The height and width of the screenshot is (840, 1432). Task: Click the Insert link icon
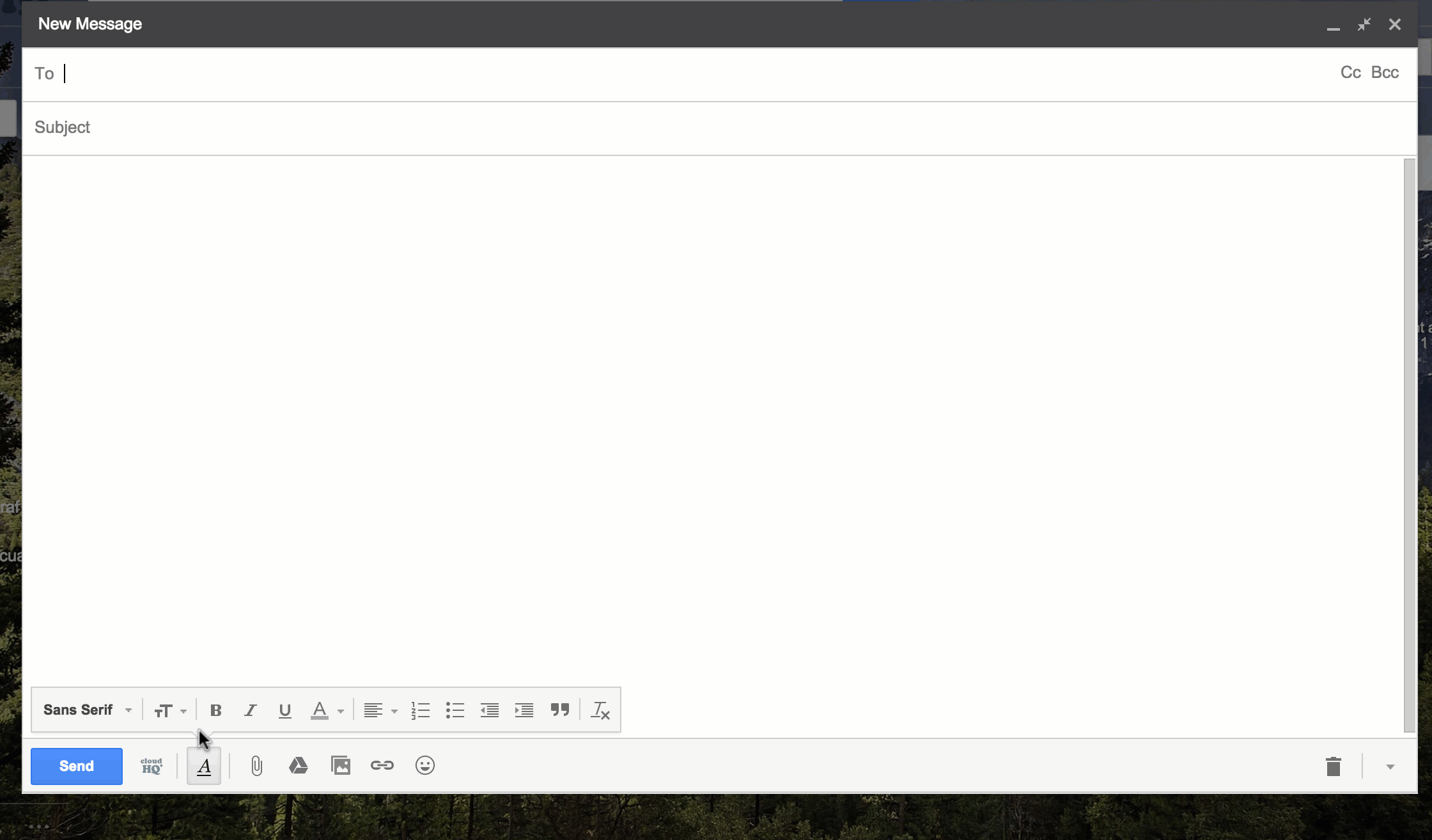tap(382, 765)
